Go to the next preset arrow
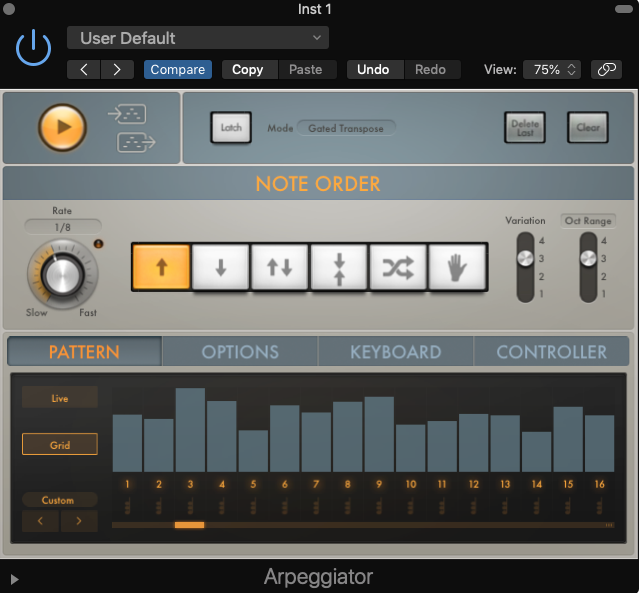The image size is (639, 593). pyautogui.click(x=117, y=70)
